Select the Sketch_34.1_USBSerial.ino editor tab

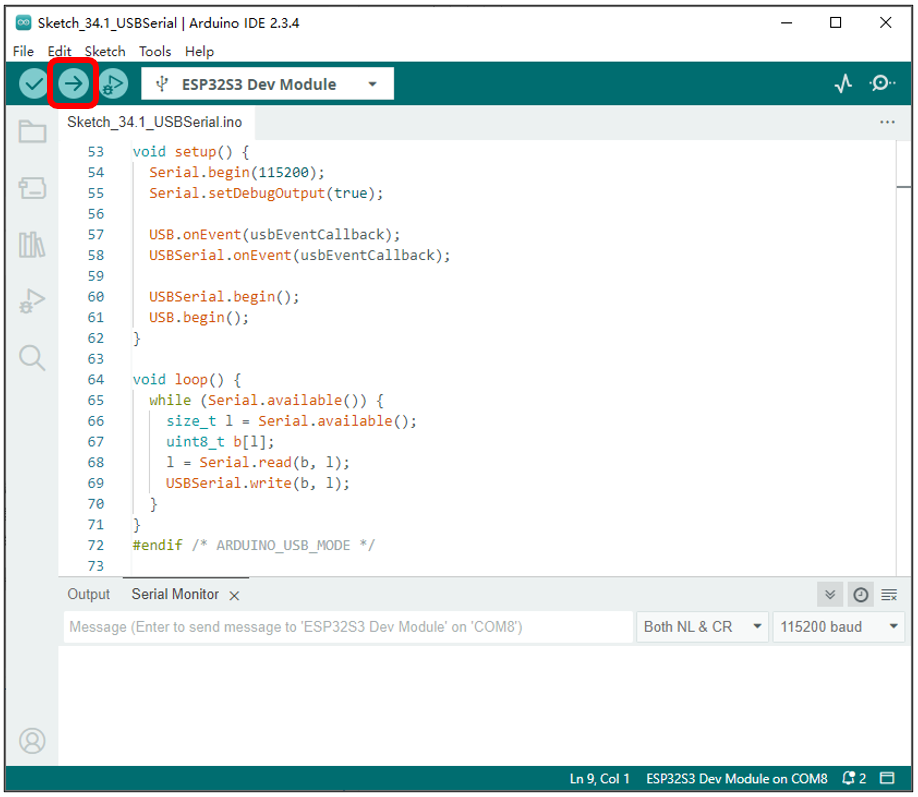pyautogui.click(x=155, y=122)
